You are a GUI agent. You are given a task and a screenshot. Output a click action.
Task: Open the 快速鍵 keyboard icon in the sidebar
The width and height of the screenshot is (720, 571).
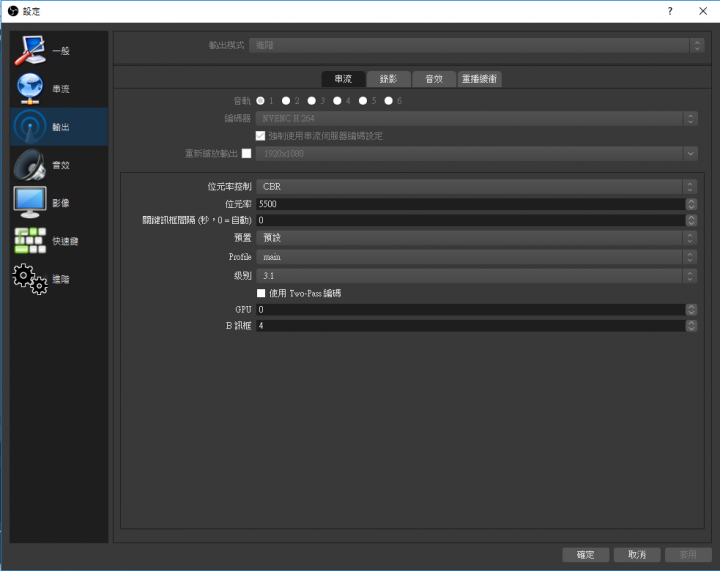pos(30,241)
